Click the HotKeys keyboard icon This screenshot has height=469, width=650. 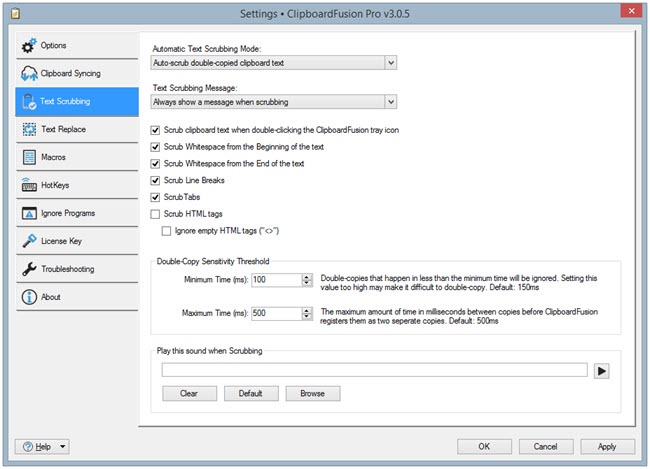[x=29, y=185]
